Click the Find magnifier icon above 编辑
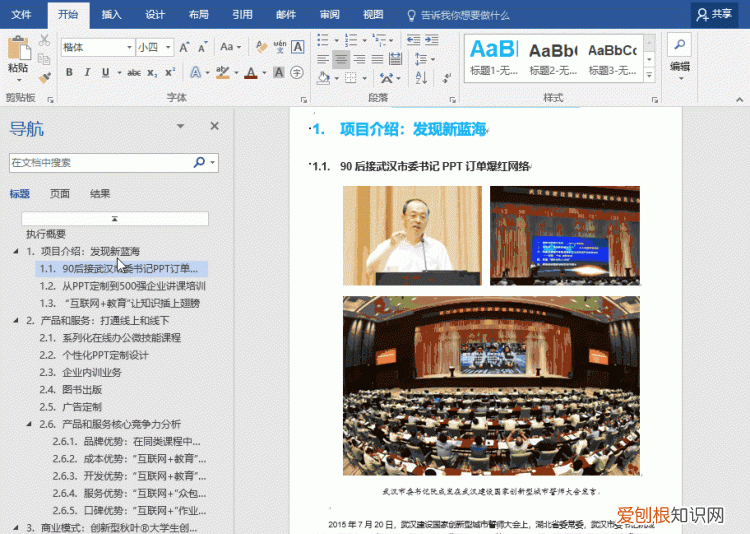The height and width of the screenshot is (534, 750). click(x=680, y=44)
